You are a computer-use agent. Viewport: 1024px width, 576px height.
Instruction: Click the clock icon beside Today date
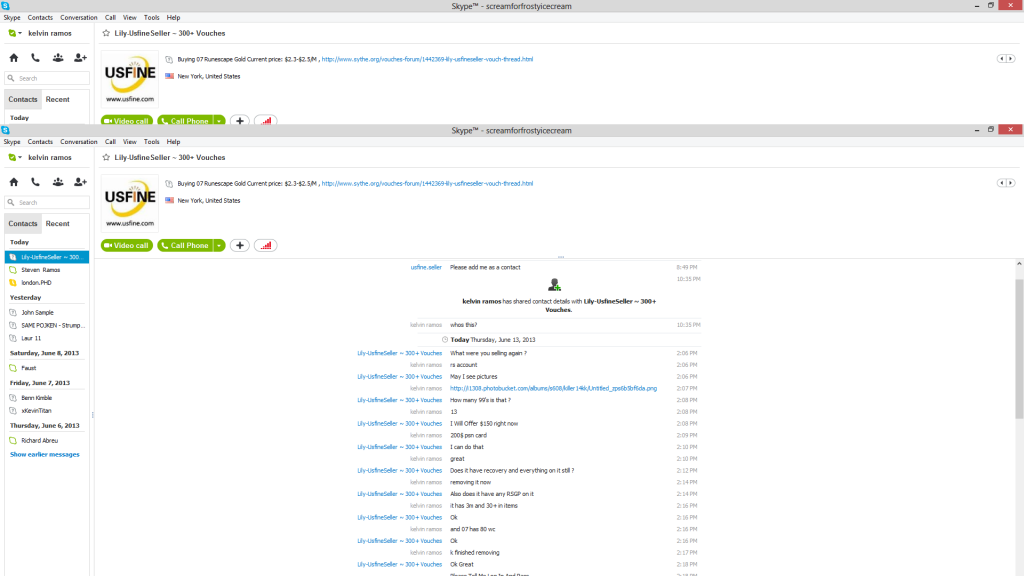click(x=445, y=340)
